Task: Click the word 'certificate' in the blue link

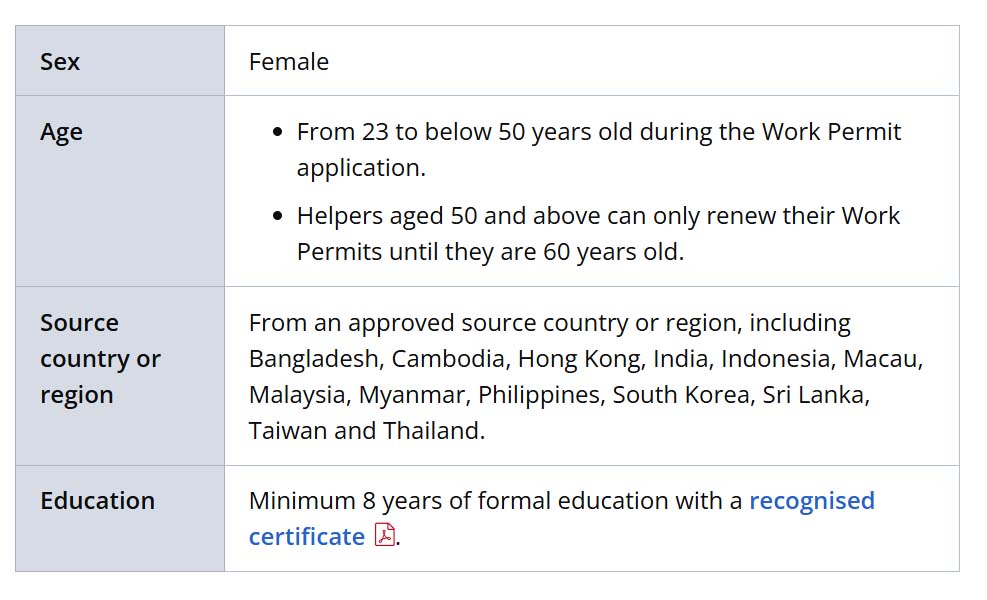Action: [x=307, y=537]
